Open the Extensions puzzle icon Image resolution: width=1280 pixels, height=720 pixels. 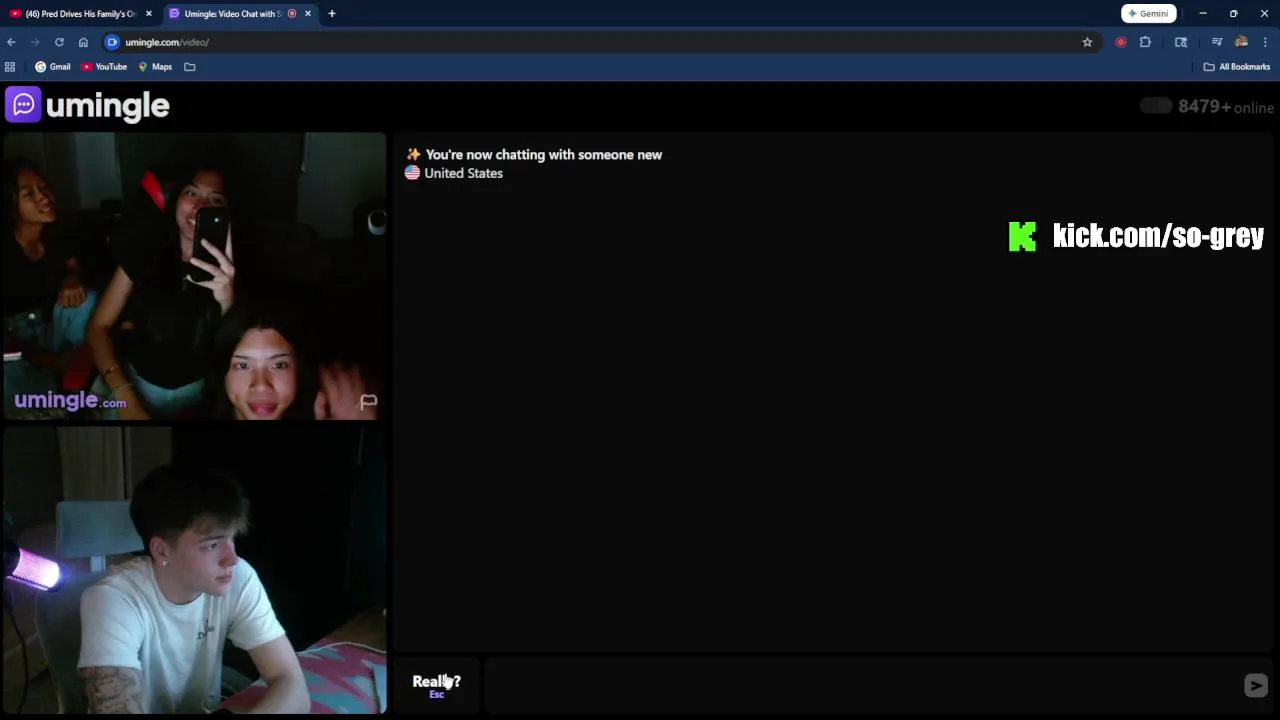pos(1145,42)
